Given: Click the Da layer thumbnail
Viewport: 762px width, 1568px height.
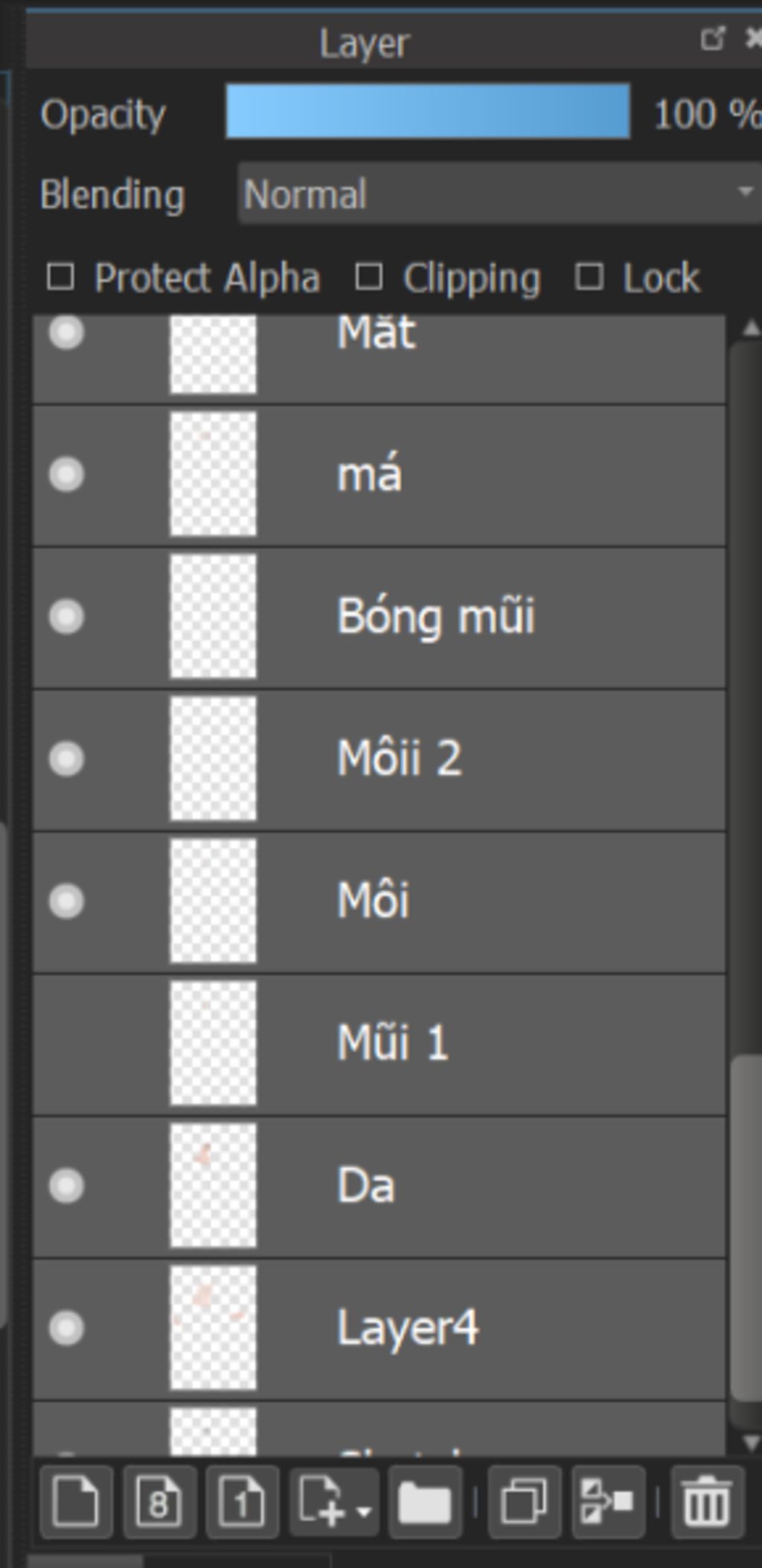Looking at the screenshot, I should click(x=213, y=1185).
